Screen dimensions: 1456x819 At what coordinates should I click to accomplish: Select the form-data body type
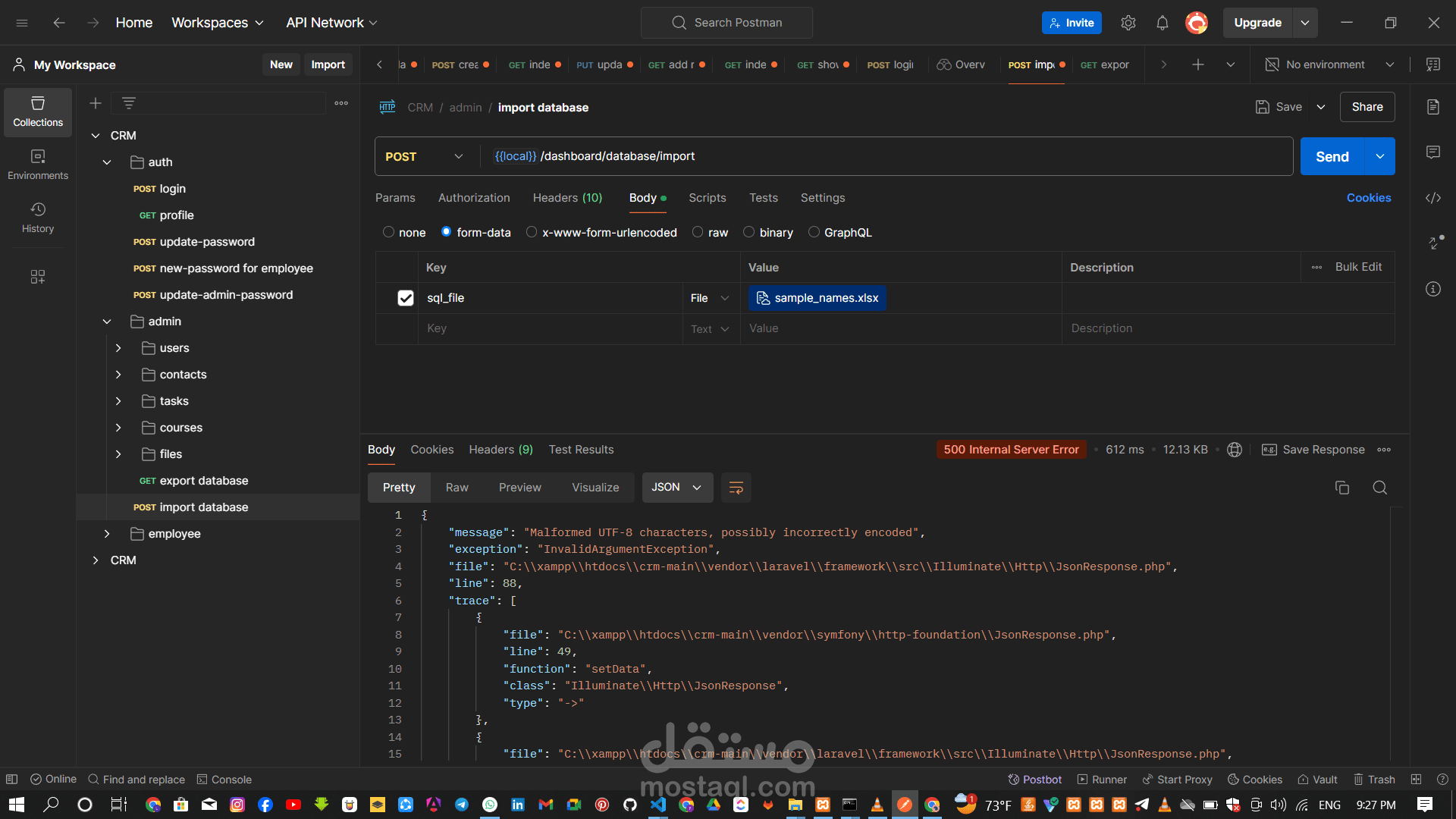point(447,232)
